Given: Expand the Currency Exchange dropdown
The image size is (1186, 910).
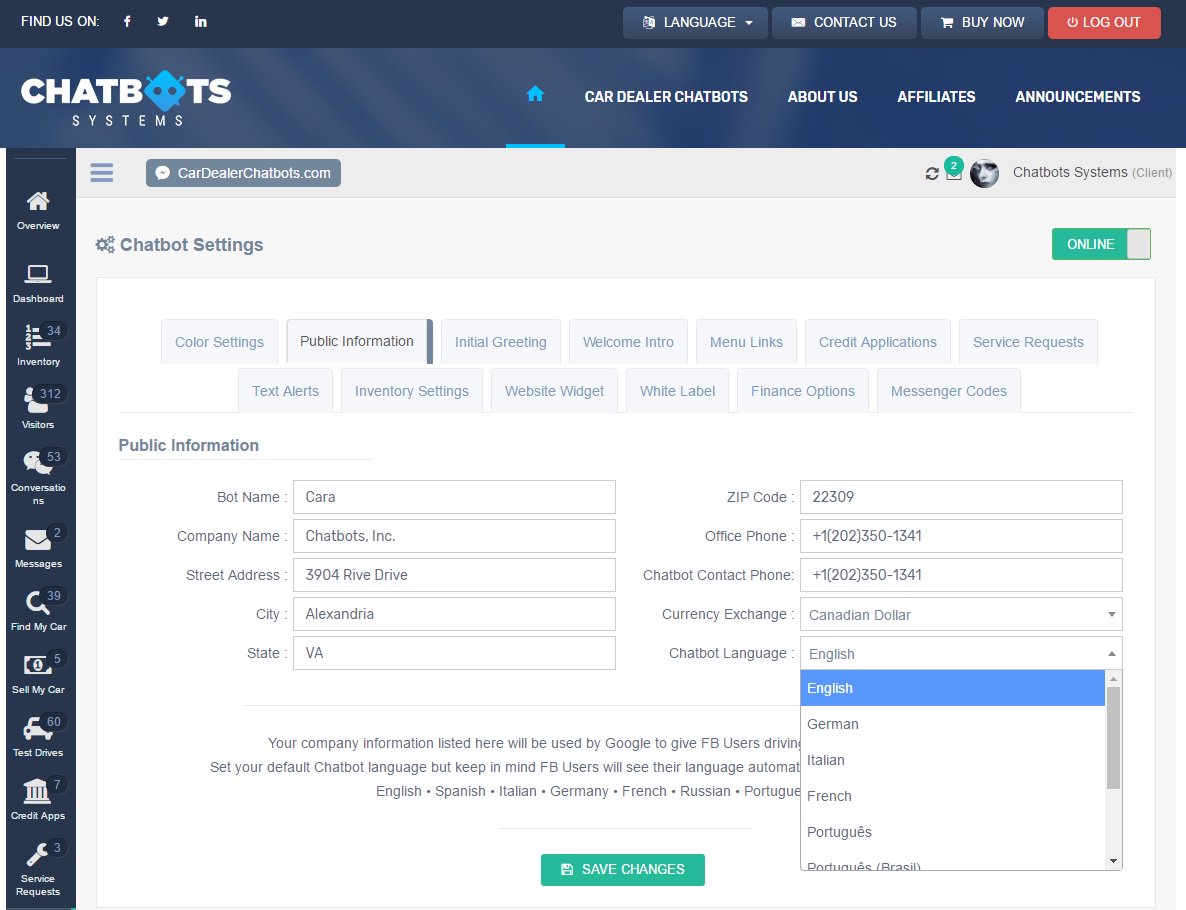Looking at the screenshot, I should [961, 614].
